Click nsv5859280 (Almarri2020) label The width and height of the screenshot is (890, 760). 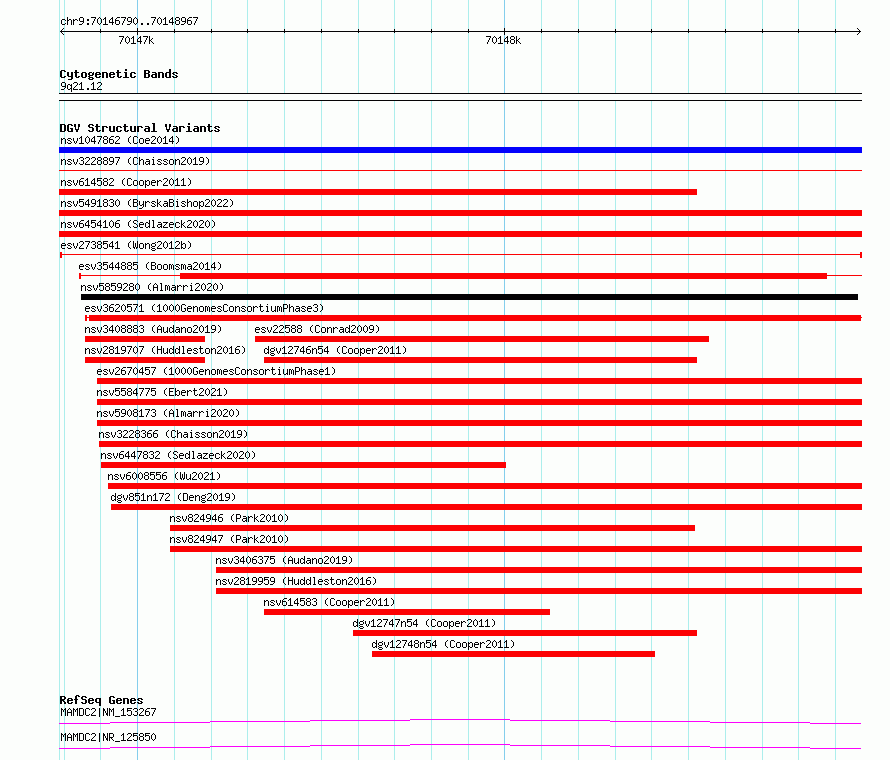click(x=152, y=287)
